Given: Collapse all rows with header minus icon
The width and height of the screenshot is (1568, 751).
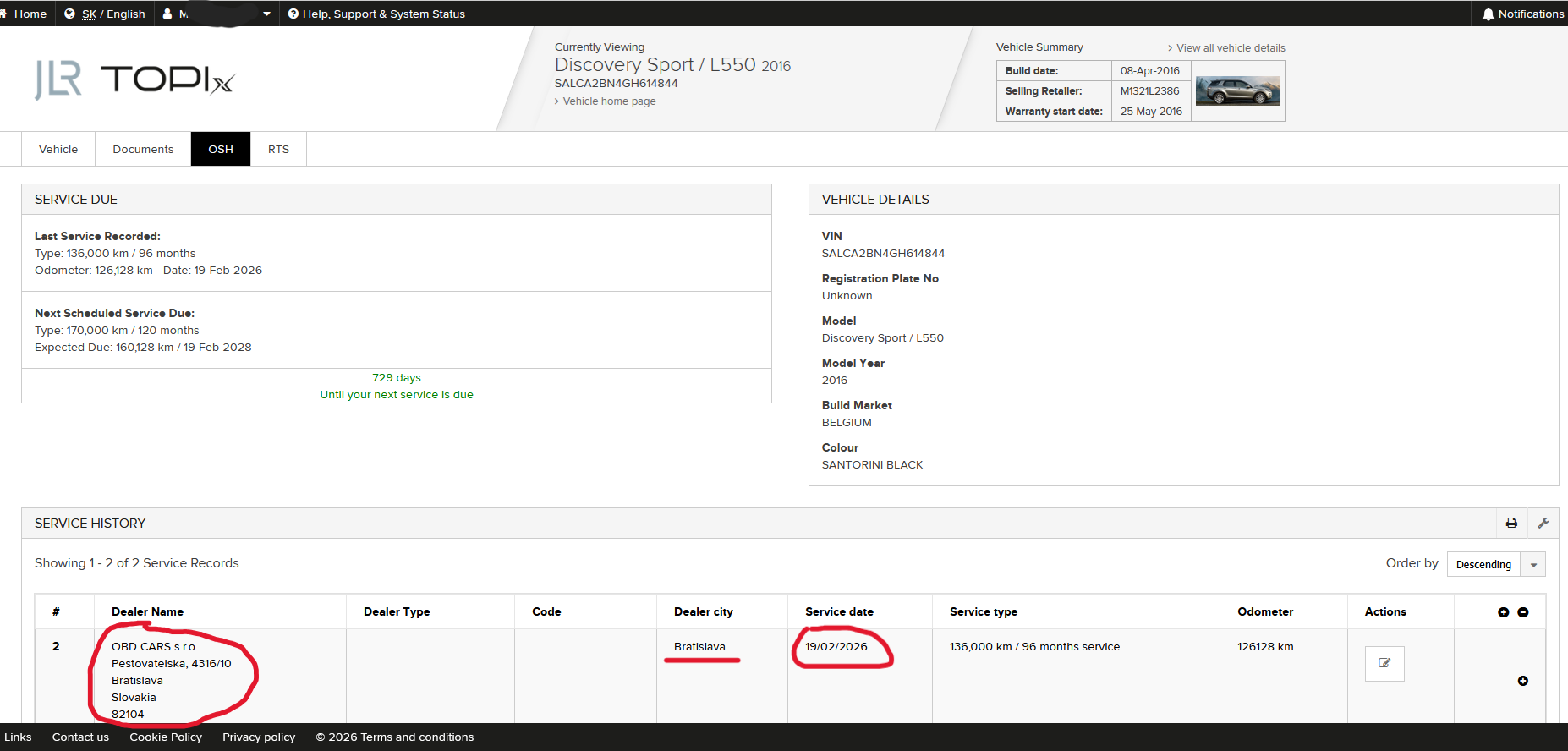Looking at the screenshot, I should click(1523, 612).
